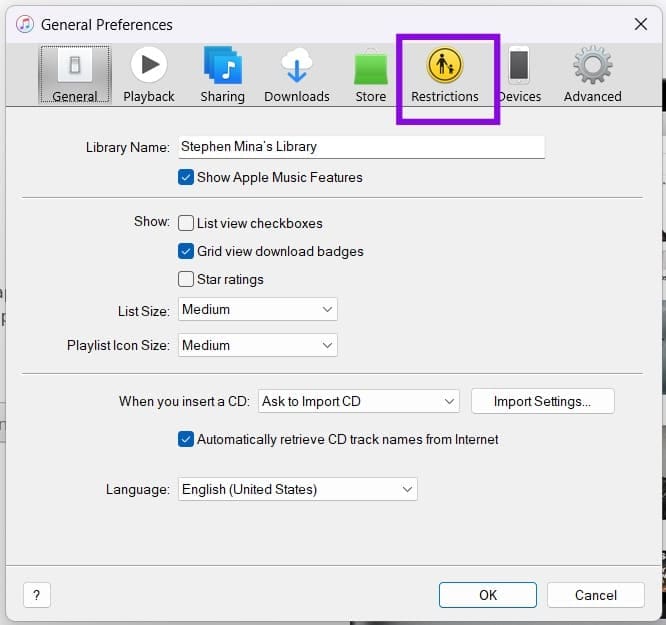Go to the Downloads preferences tab
666x625 pixels.
point(296,75)
